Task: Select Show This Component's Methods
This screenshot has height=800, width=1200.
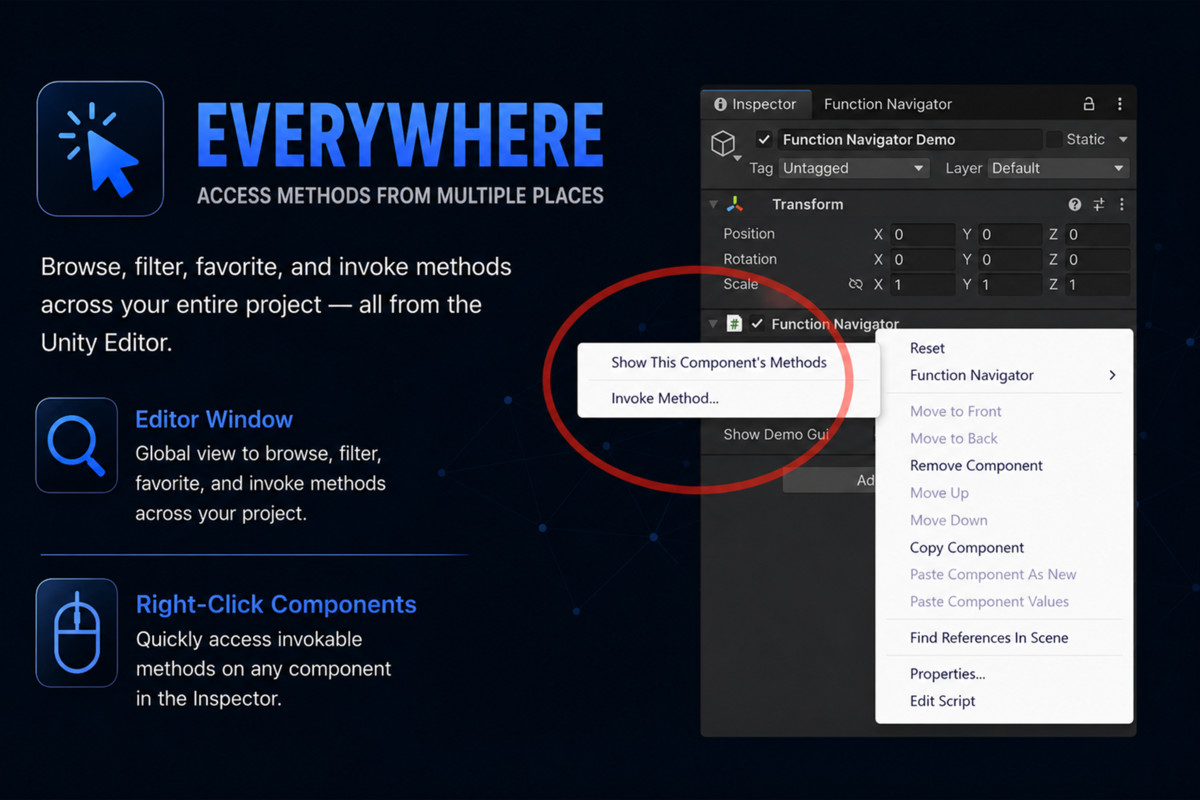Action: point(719,362)
